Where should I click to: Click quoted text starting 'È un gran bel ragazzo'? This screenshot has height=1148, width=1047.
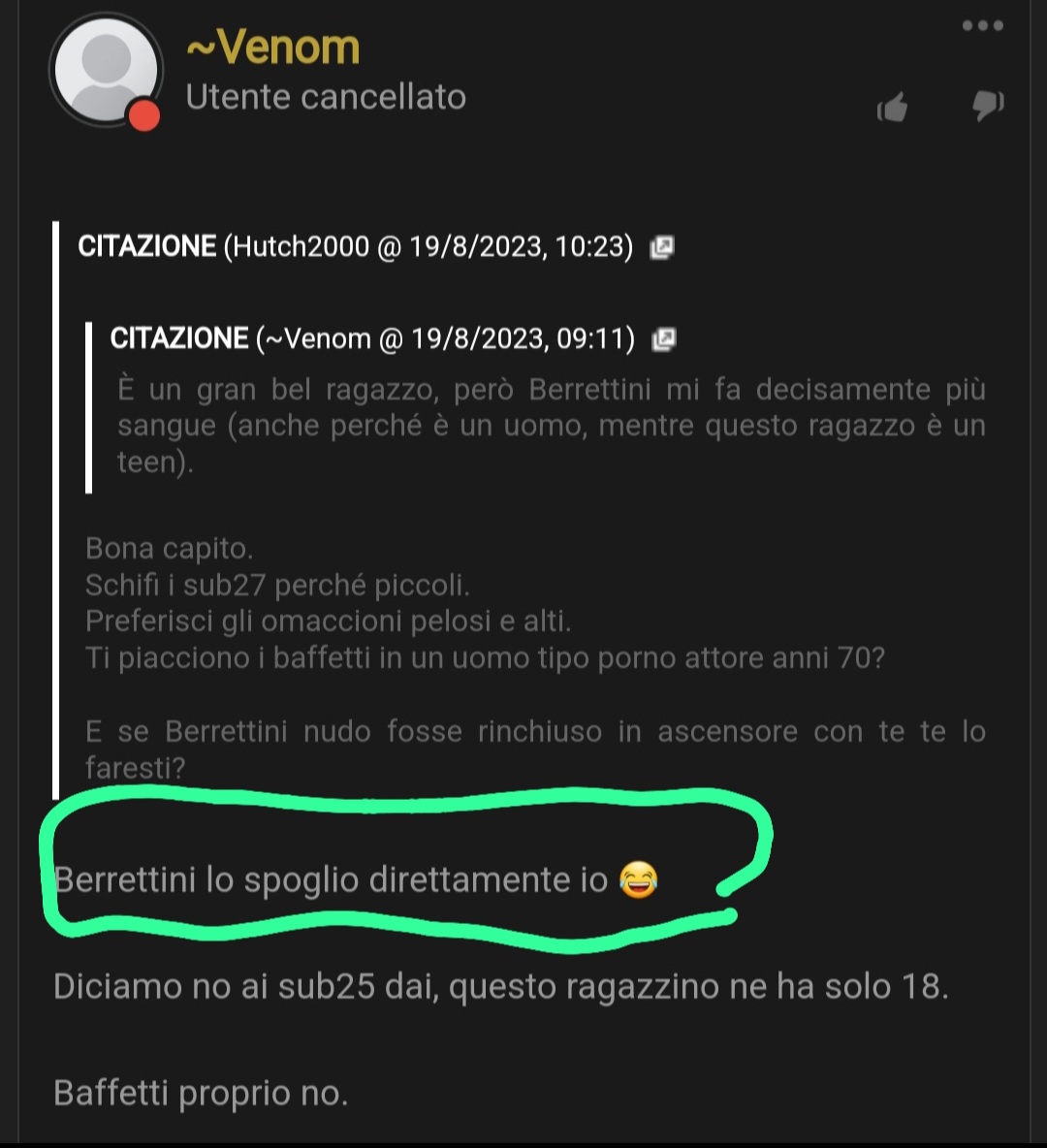click(x=552, y=426)
